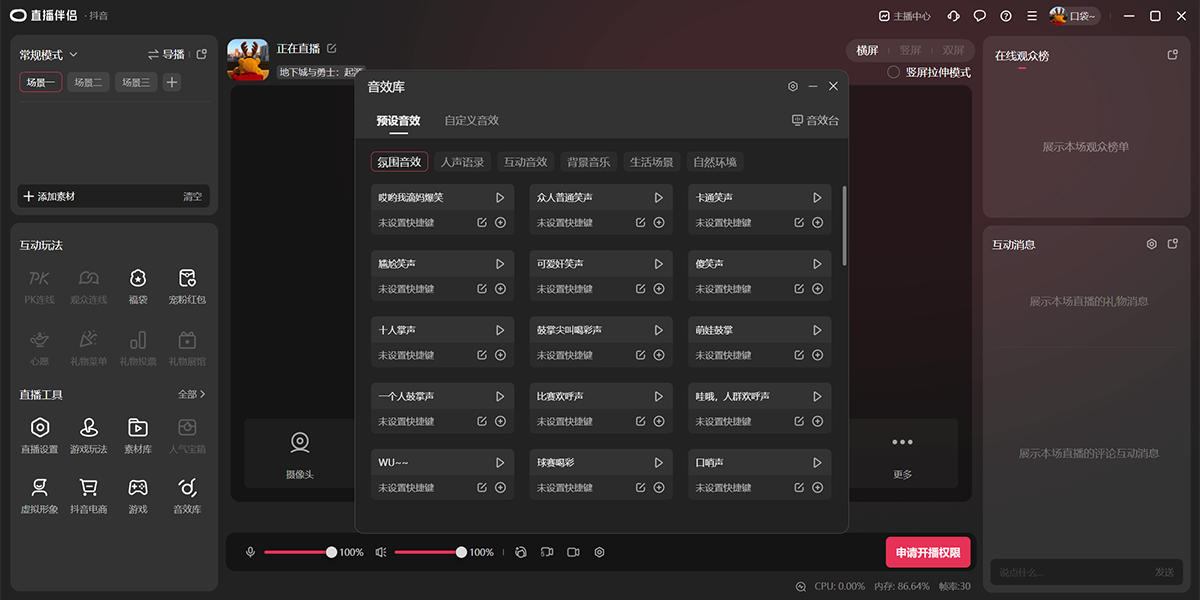Open the 音效台 sound effect deck
The width and height of the screenshot is (1200, 600).
pos(815,120)
